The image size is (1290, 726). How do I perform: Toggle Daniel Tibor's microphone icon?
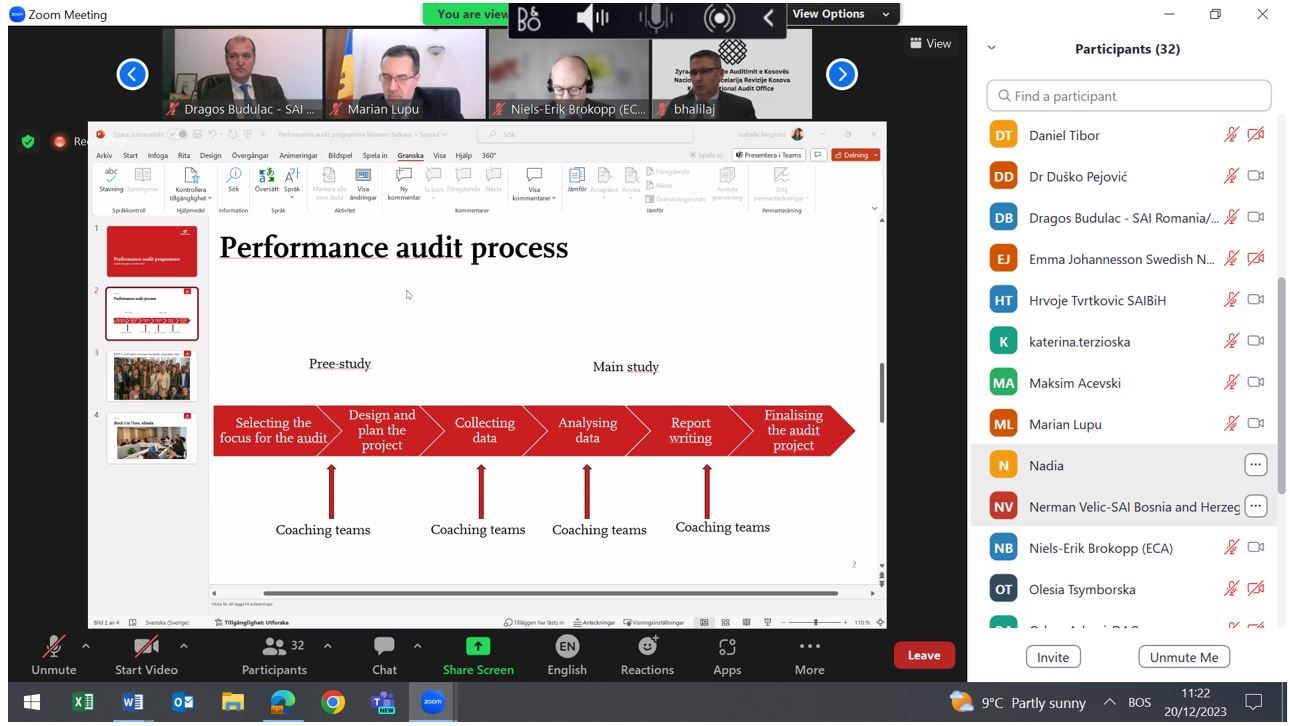point(1231,135)
